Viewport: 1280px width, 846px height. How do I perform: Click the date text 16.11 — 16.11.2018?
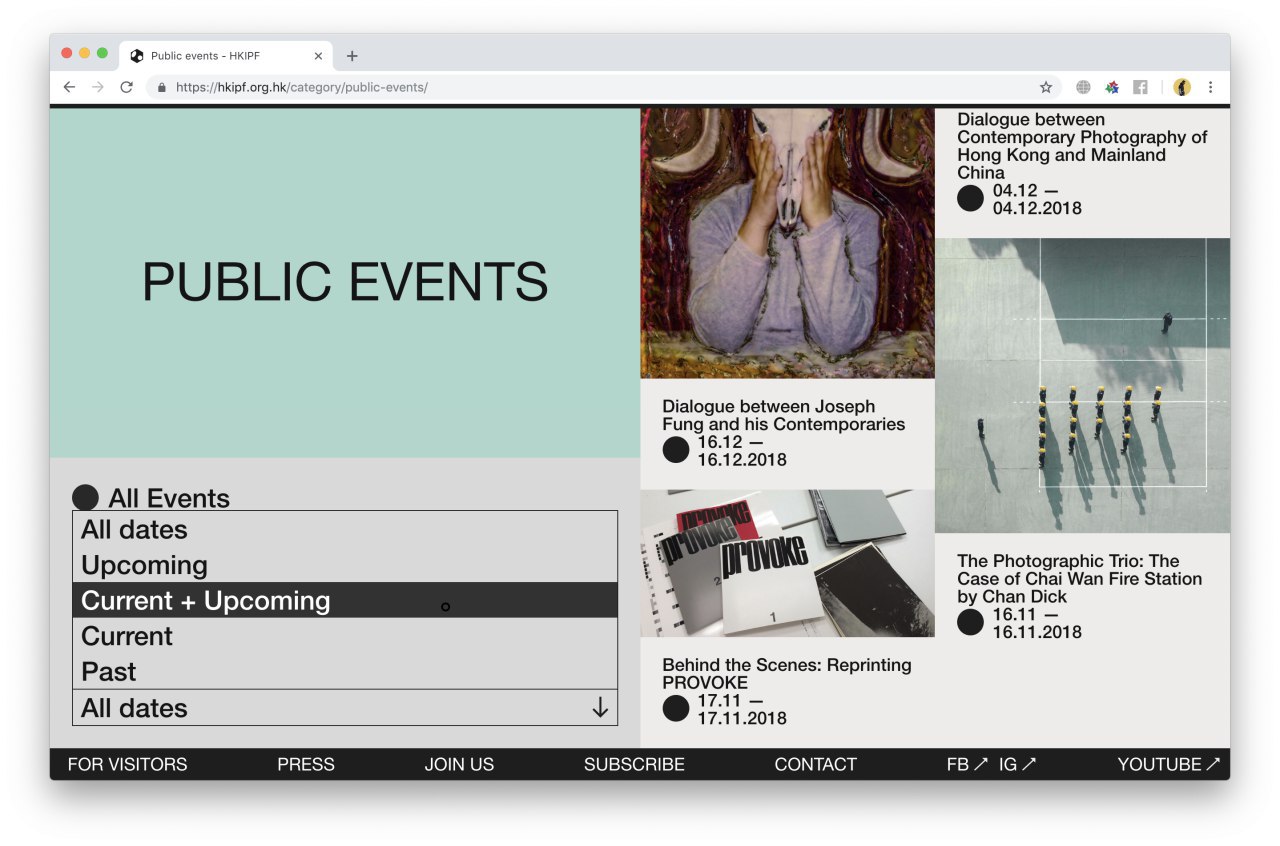pyautogui.click(x=1037, y=623)
